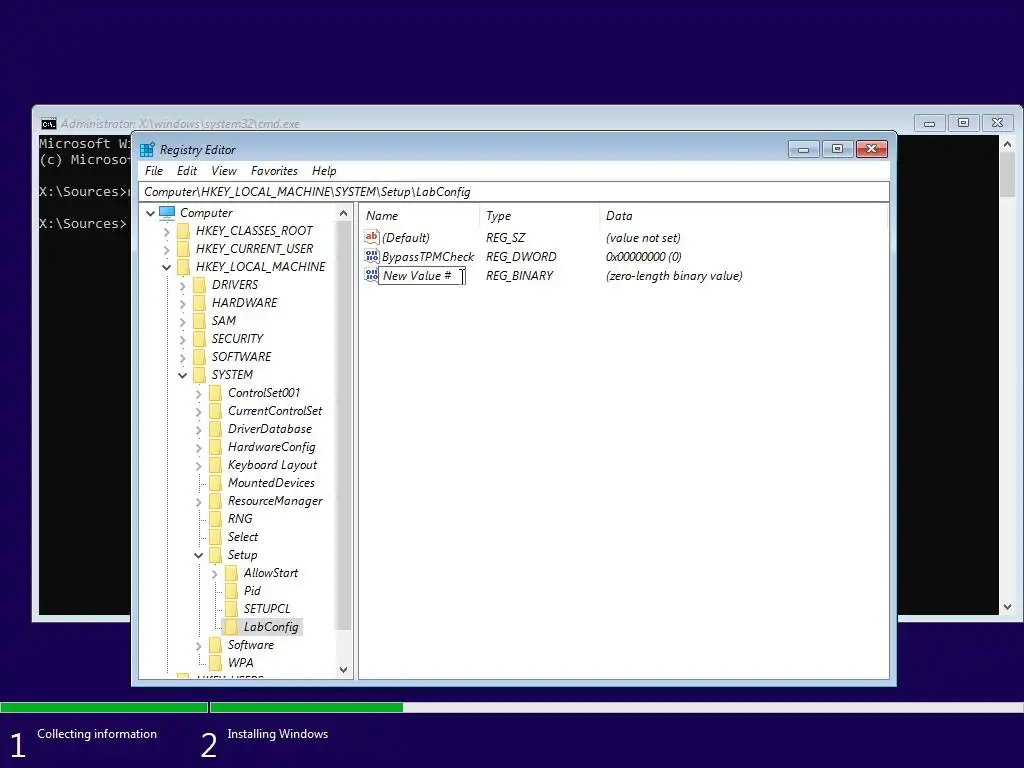Select the LabConfig folder icon
Viewport: 1024px width, 768px height.
(x=232, y=627)
